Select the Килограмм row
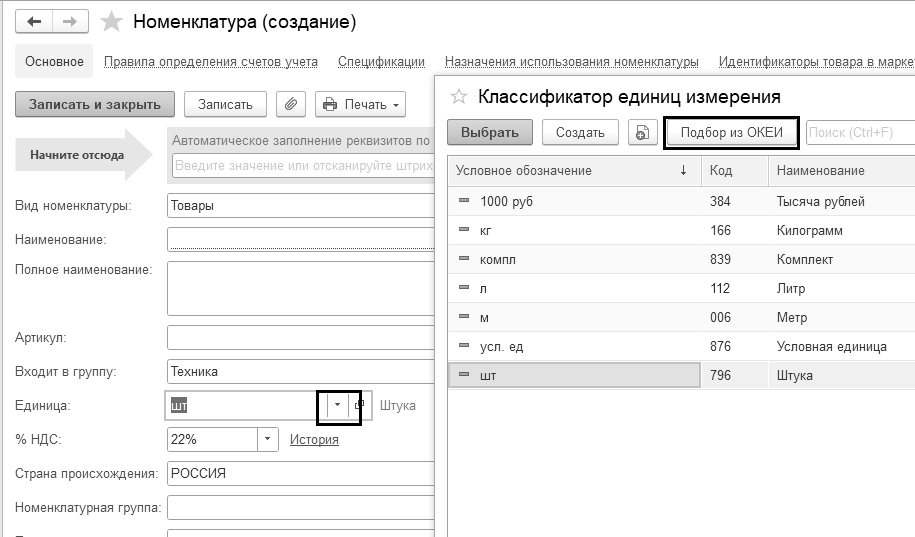This screenshot has height=537, width=915. point(682,230)
